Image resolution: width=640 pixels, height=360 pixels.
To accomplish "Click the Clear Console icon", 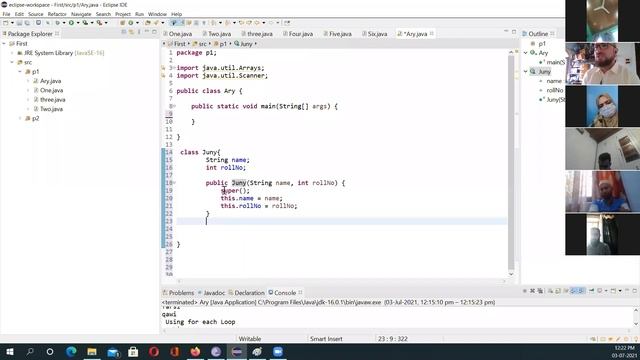I will (551, 291).
